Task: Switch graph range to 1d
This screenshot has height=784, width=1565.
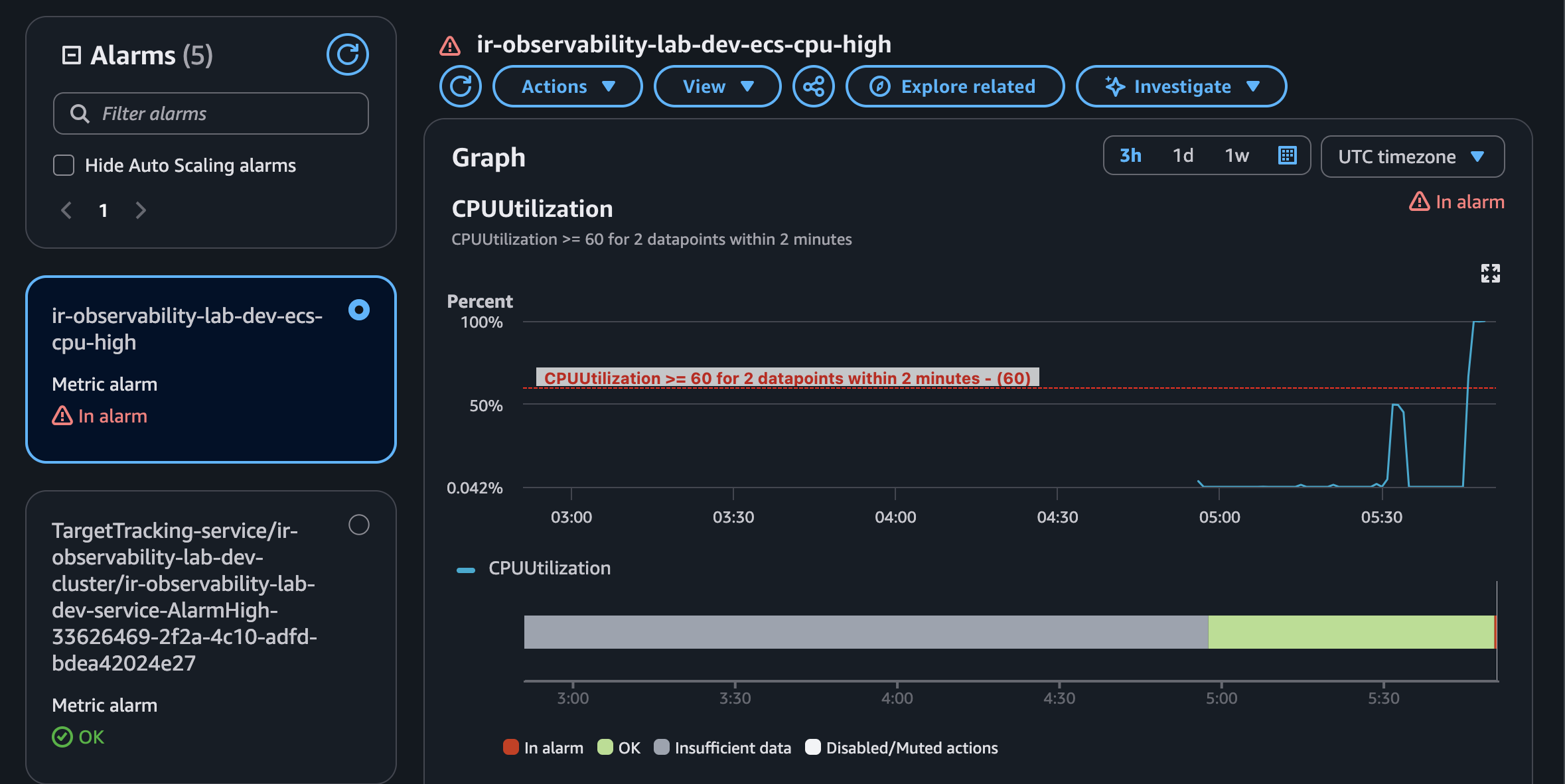Action: tap(1183, 155)
